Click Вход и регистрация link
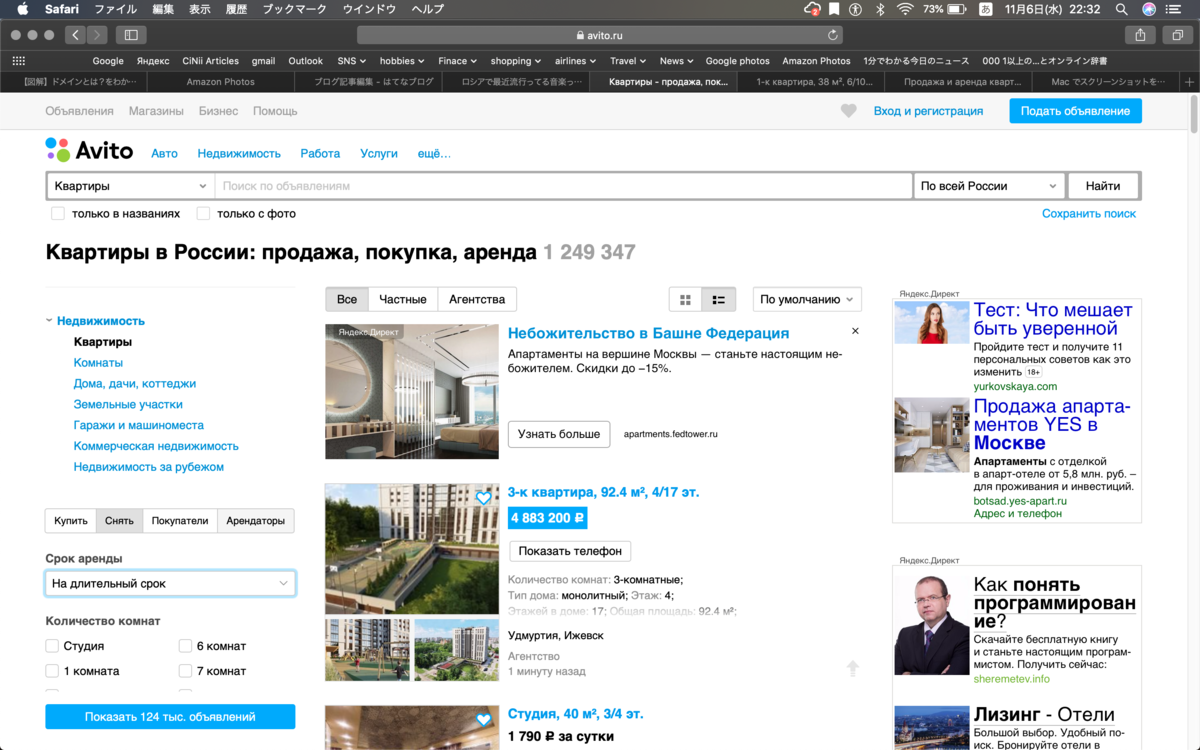The image size is (1200, 750). (928, 111)
